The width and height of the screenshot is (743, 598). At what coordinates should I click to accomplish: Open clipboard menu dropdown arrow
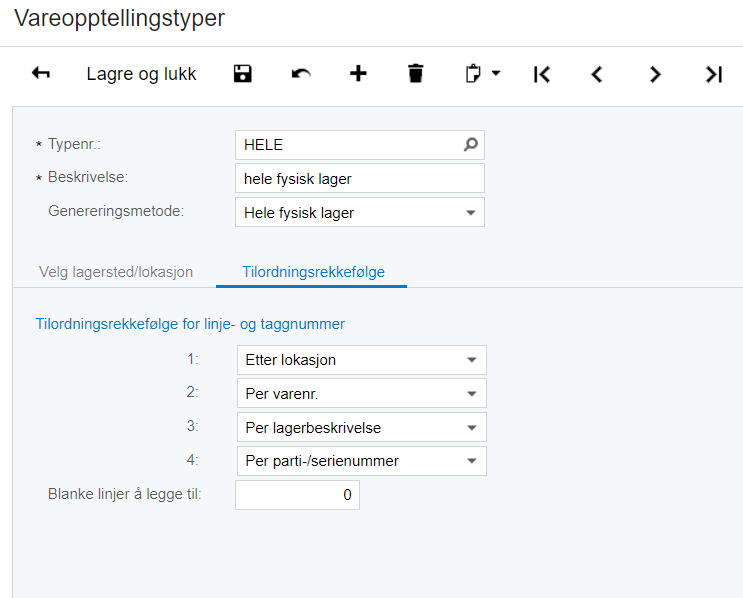tap(496, 73)
